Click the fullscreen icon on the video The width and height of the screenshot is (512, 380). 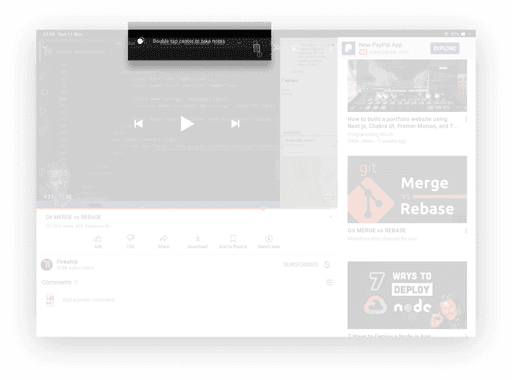(x=328, y=197)
